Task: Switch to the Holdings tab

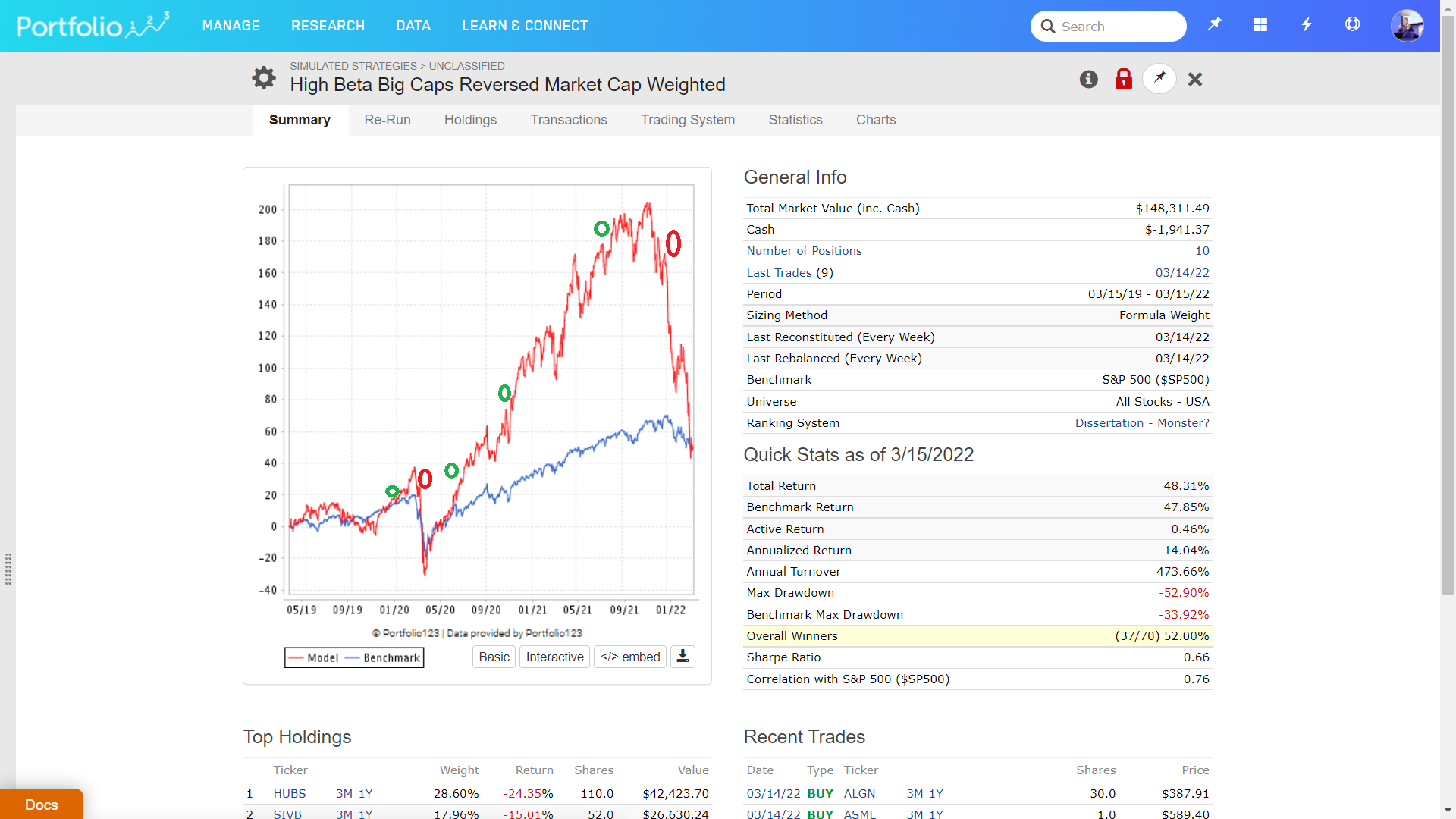Action: click(x=470, y=120)
